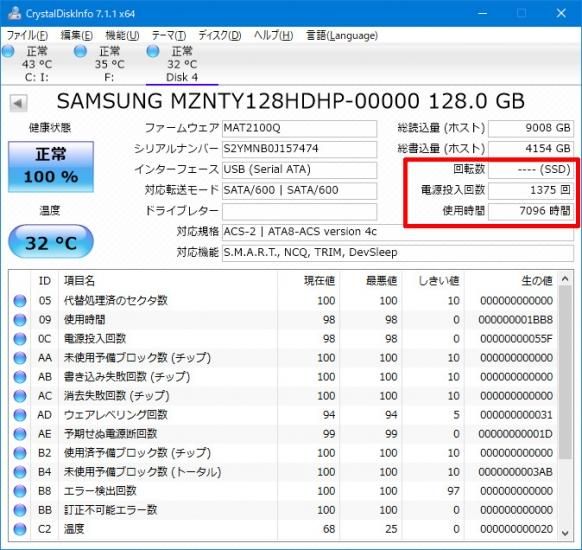Click the blue status circle of C: I: disk

(8, 51)
